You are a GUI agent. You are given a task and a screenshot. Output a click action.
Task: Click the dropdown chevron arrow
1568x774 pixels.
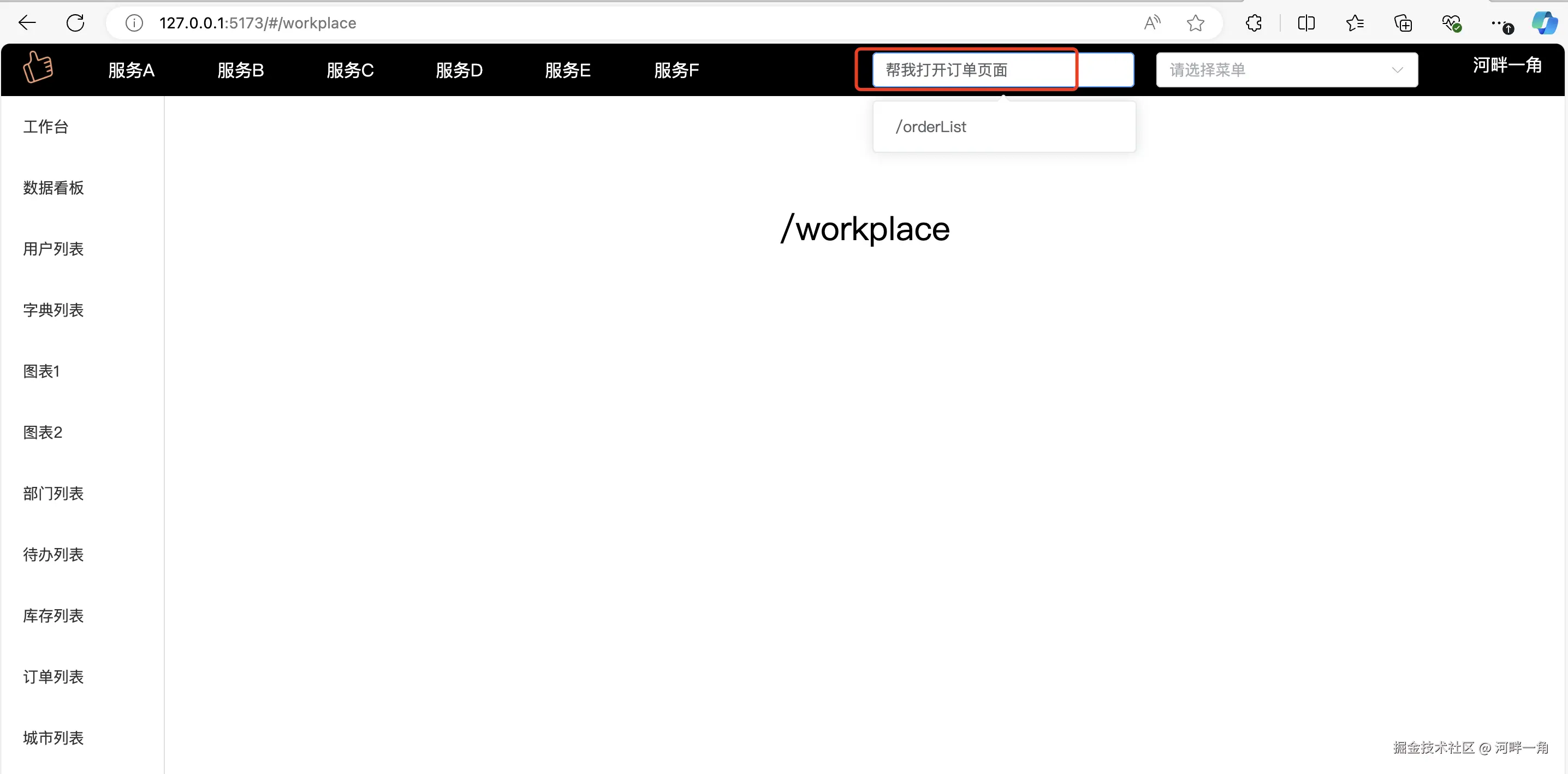(x=1398, y=70)
